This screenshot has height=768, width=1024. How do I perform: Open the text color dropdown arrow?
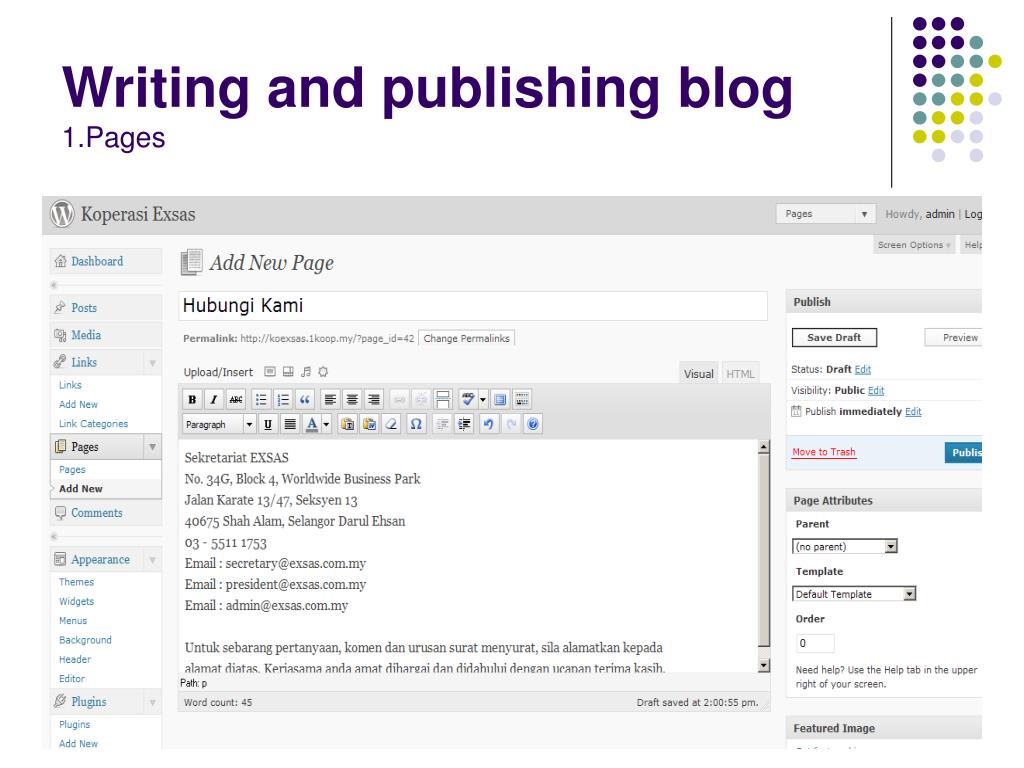tap(327, 424)
